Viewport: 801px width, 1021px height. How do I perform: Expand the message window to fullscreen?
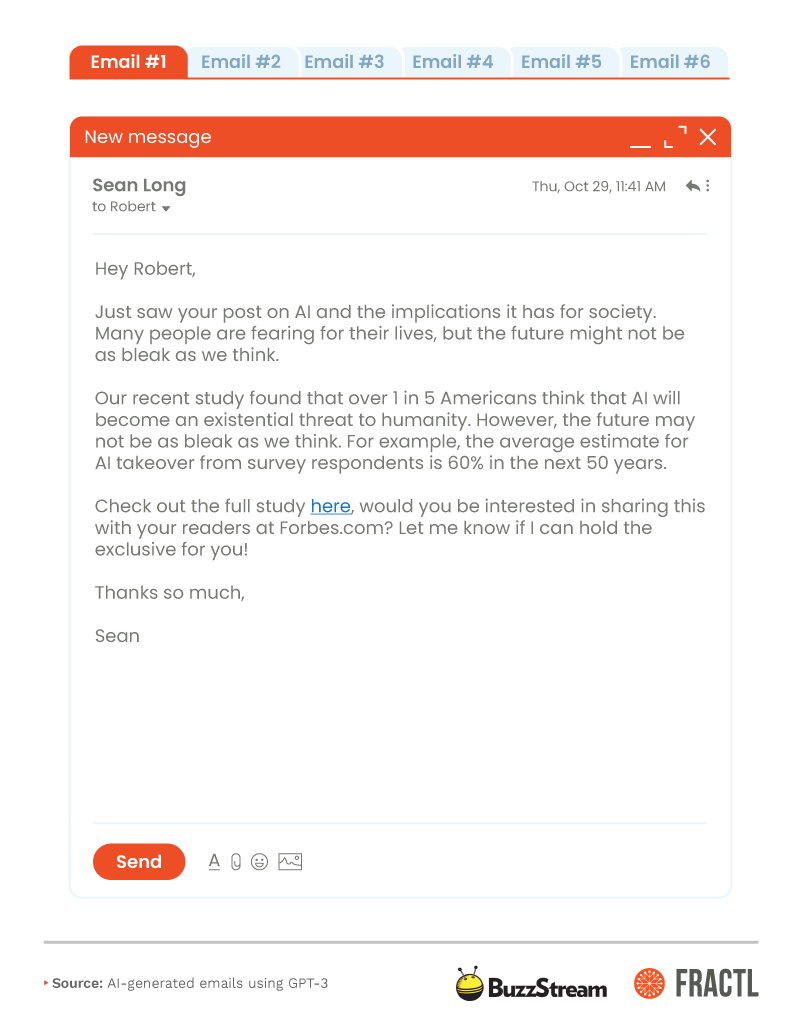(676, 137)
